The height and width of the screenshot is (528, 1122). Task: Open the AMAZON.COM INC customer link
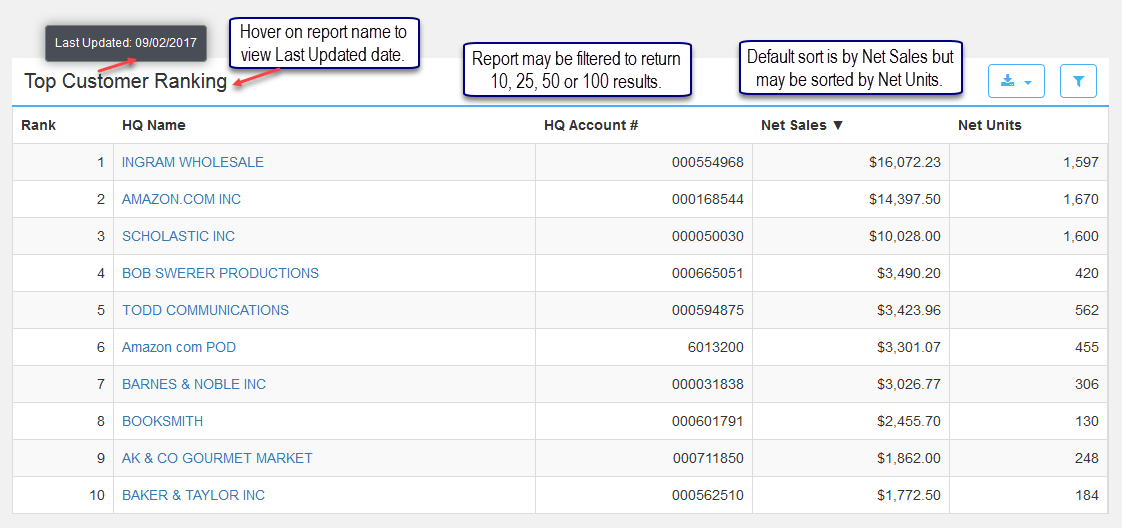click(182, 200)
